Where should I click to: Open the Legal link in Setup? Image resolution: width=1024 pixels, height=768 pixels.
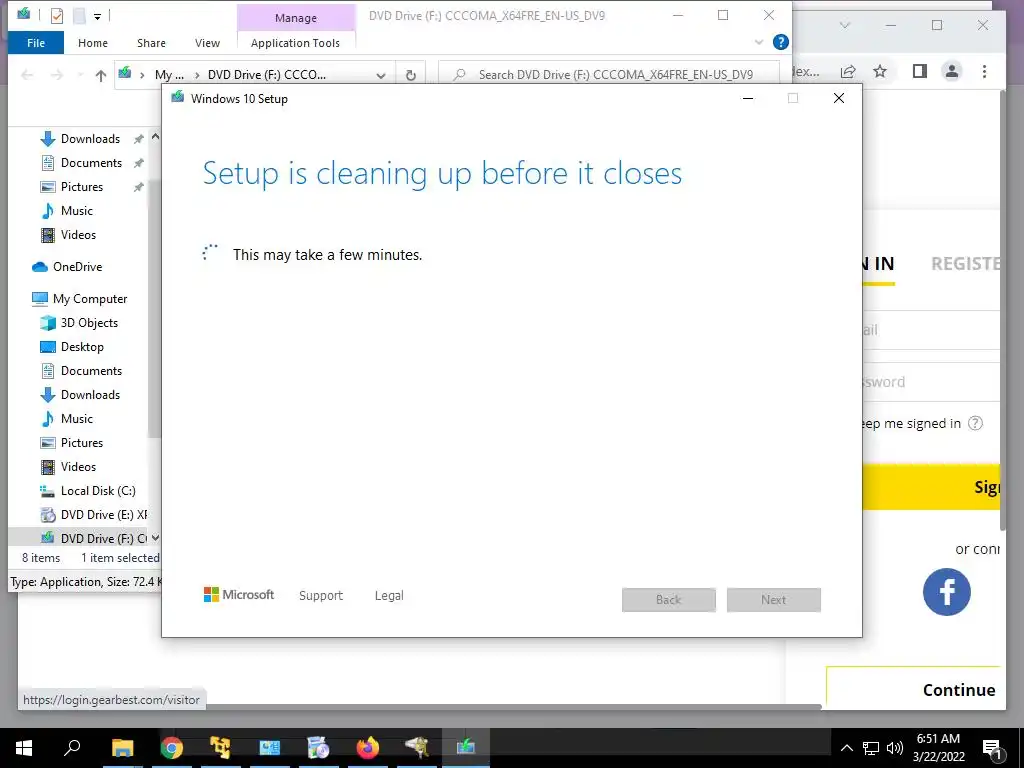click(389, 596)
